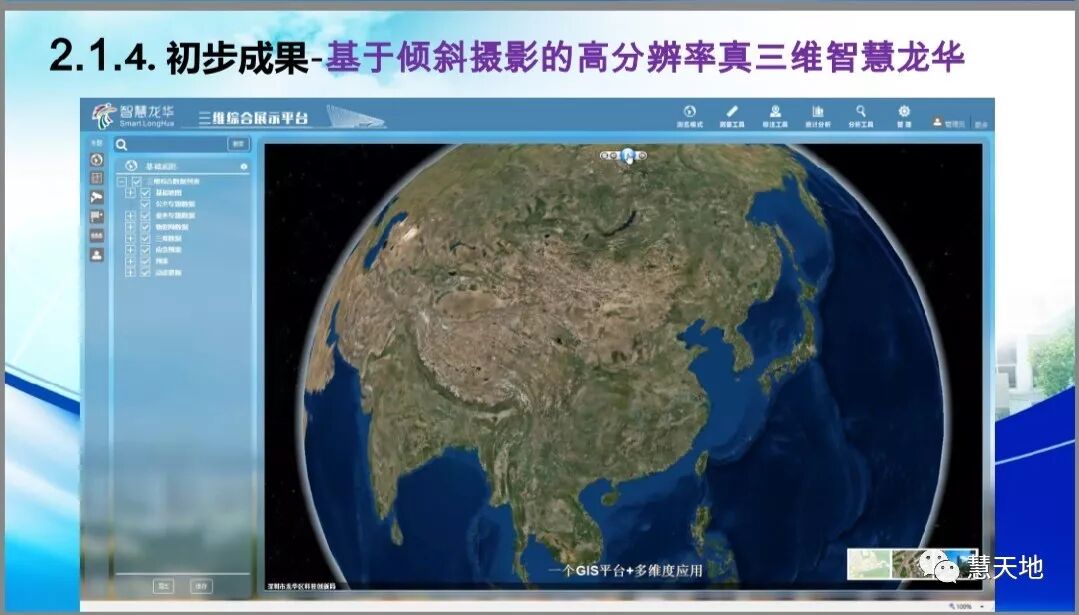Screen dimensions: 1079x615
Task: Open the 浏览模式 browse mode tool
Action: [689, 116]
